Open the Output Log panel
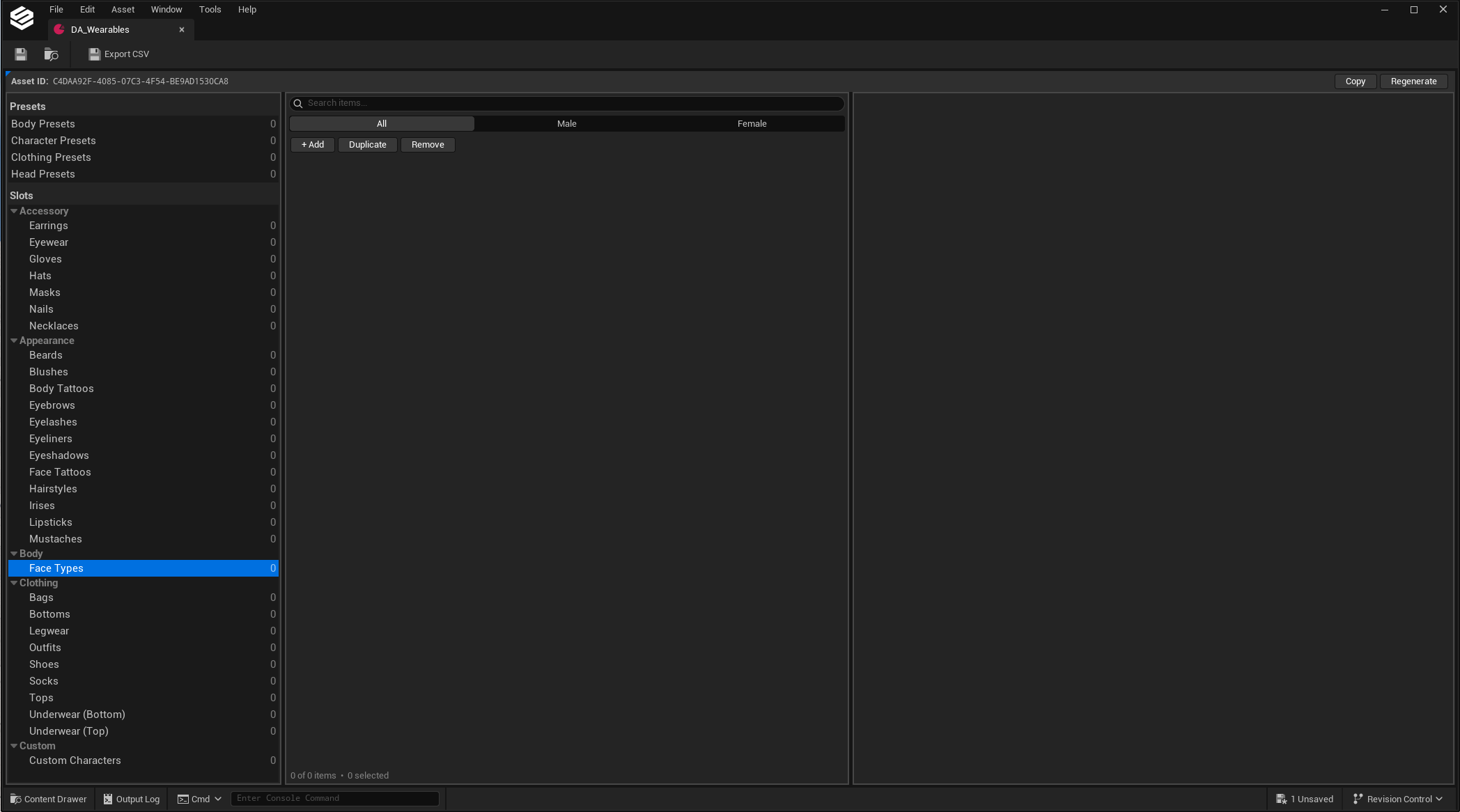This screenshot has width=1460, height=812. pos(132,799)
